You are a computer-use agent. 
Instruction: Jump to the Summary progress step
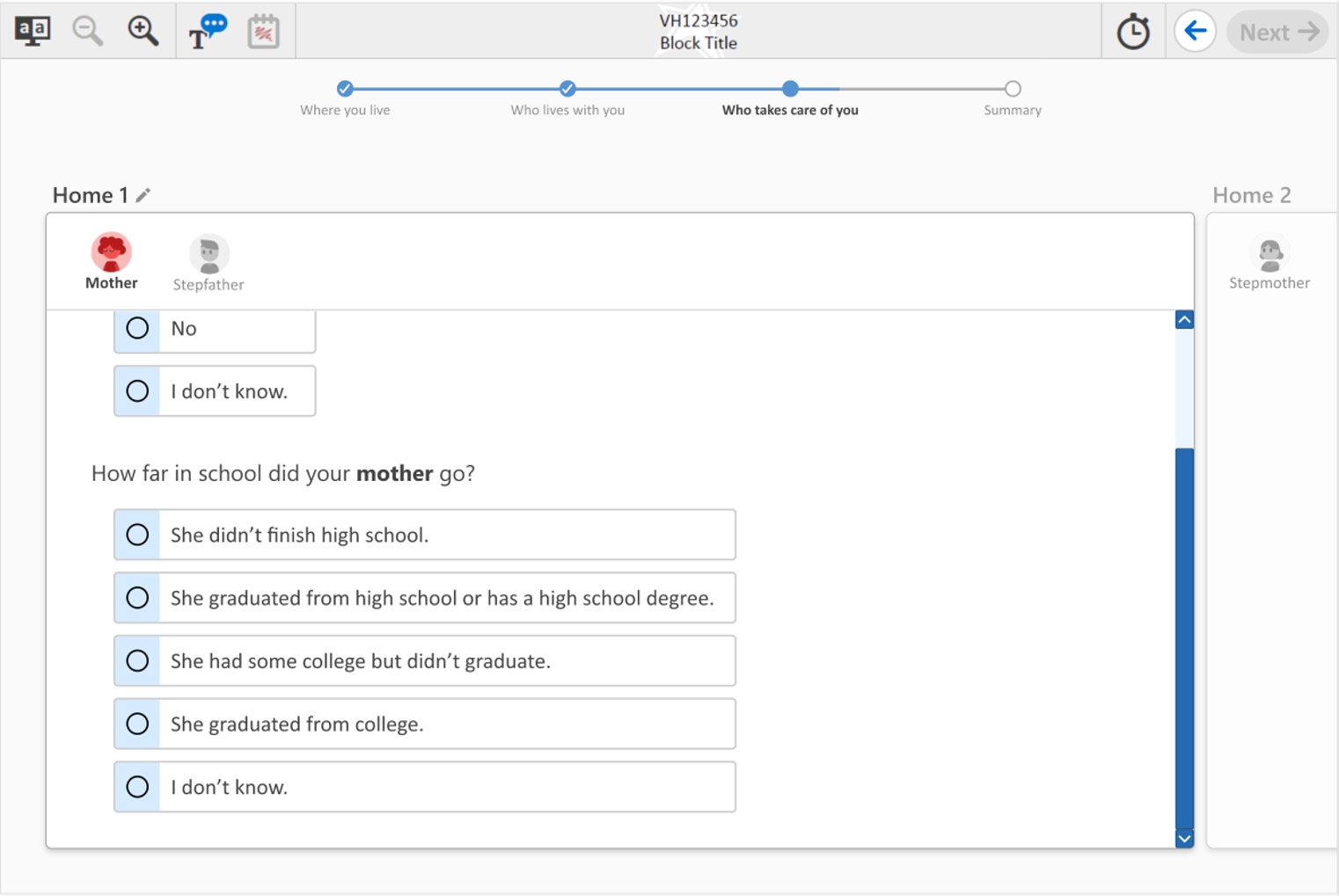[x=1013, y=89]
